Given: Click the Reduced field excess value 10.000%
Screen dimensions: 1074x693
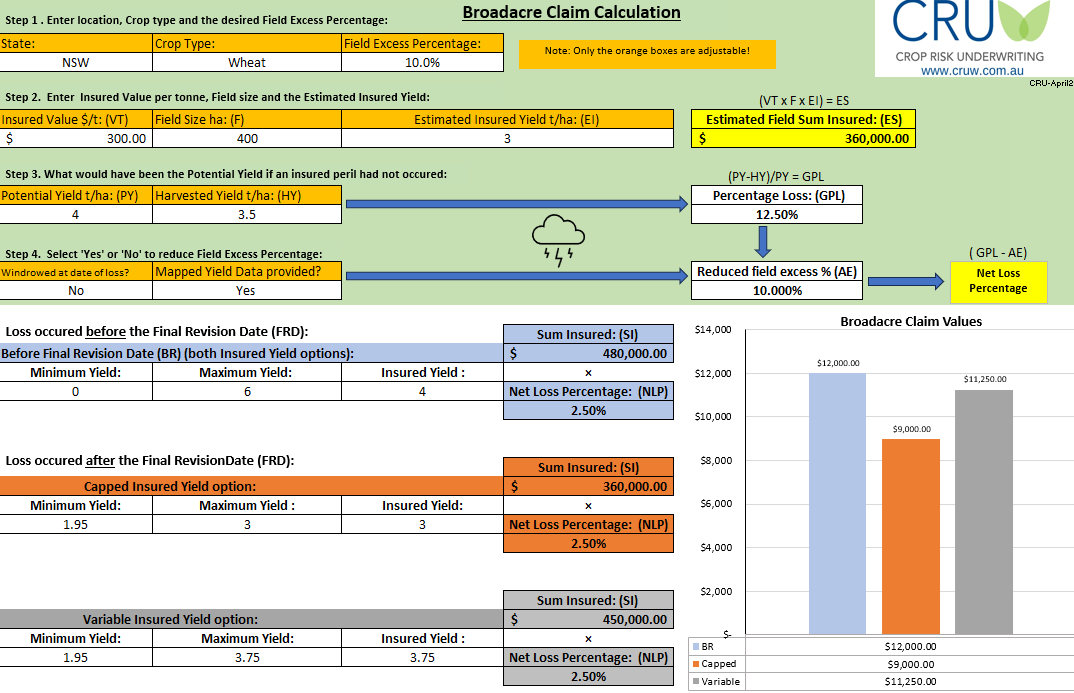Looking at the screenshot, I should point(777,290).
